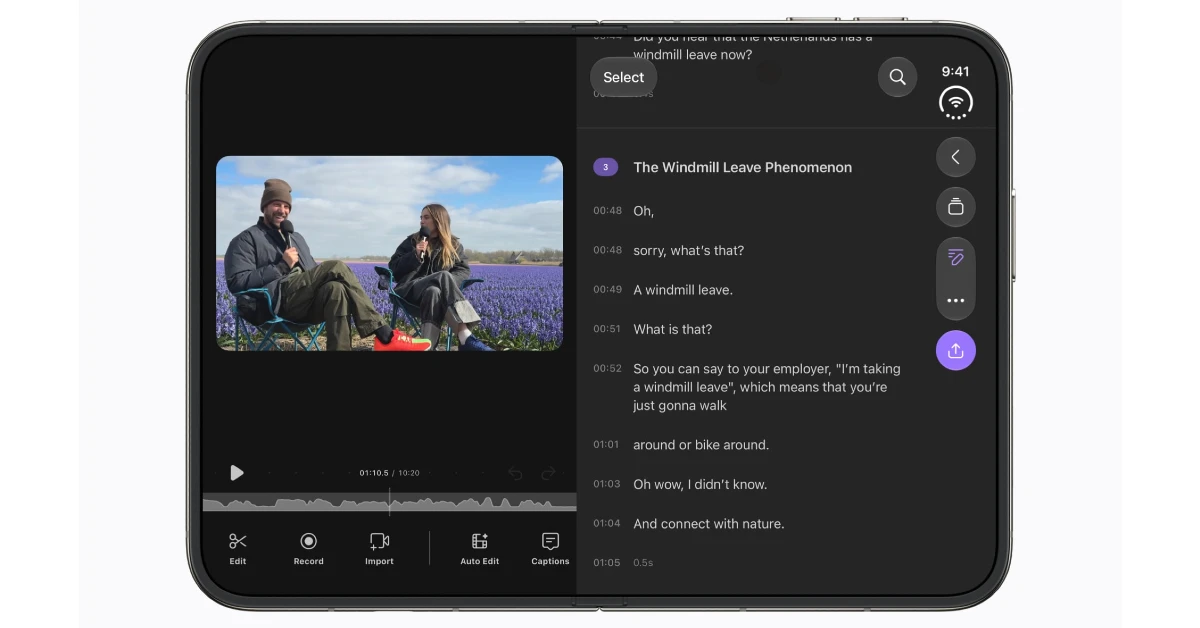
Task: Select line 'What is that?'
Action: coord(673,329)
